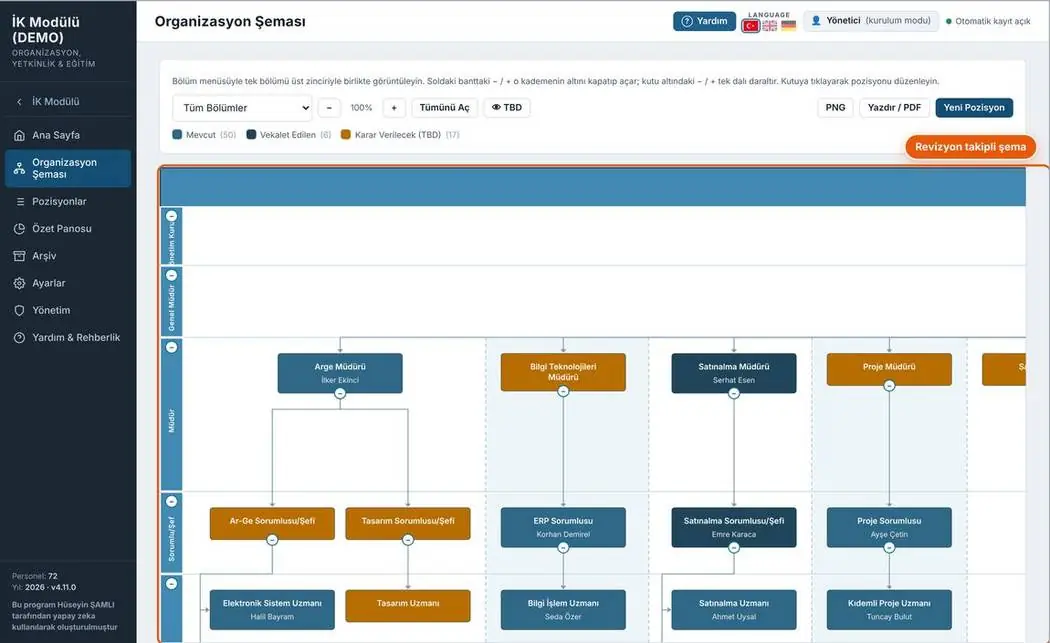Toggle Mevcut legend filter
This screenshot has width=1050, height=643.
[204, 135]
